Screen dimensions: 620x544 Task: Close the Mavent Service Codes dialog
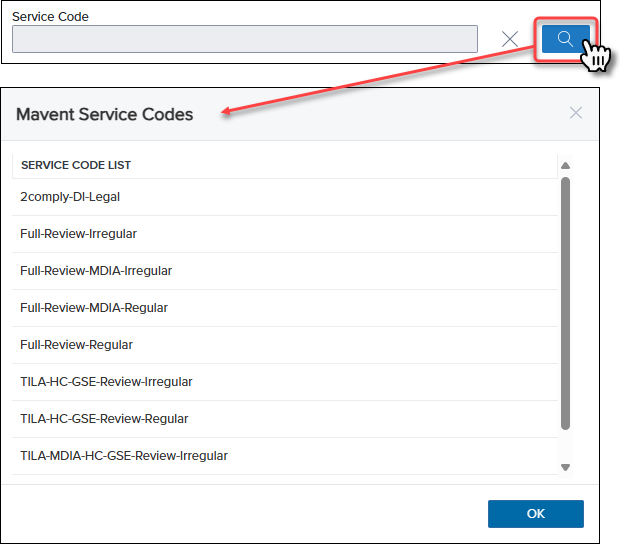pos(576,113)
